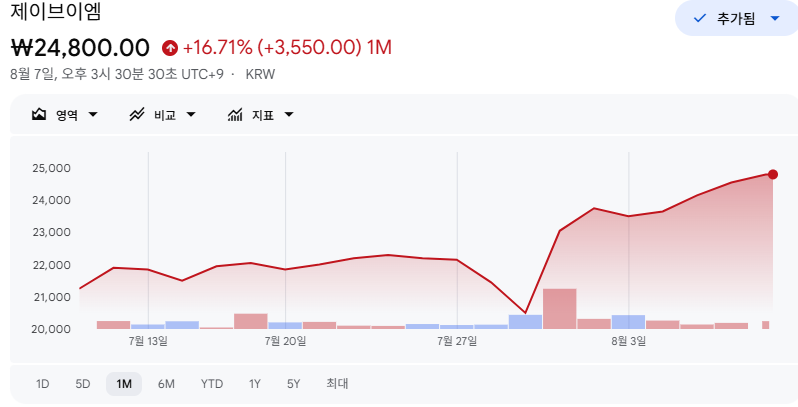Click the indicators (지표) chart icon
The width and height of the screenshot is (798, 407).
coord(235,114)
